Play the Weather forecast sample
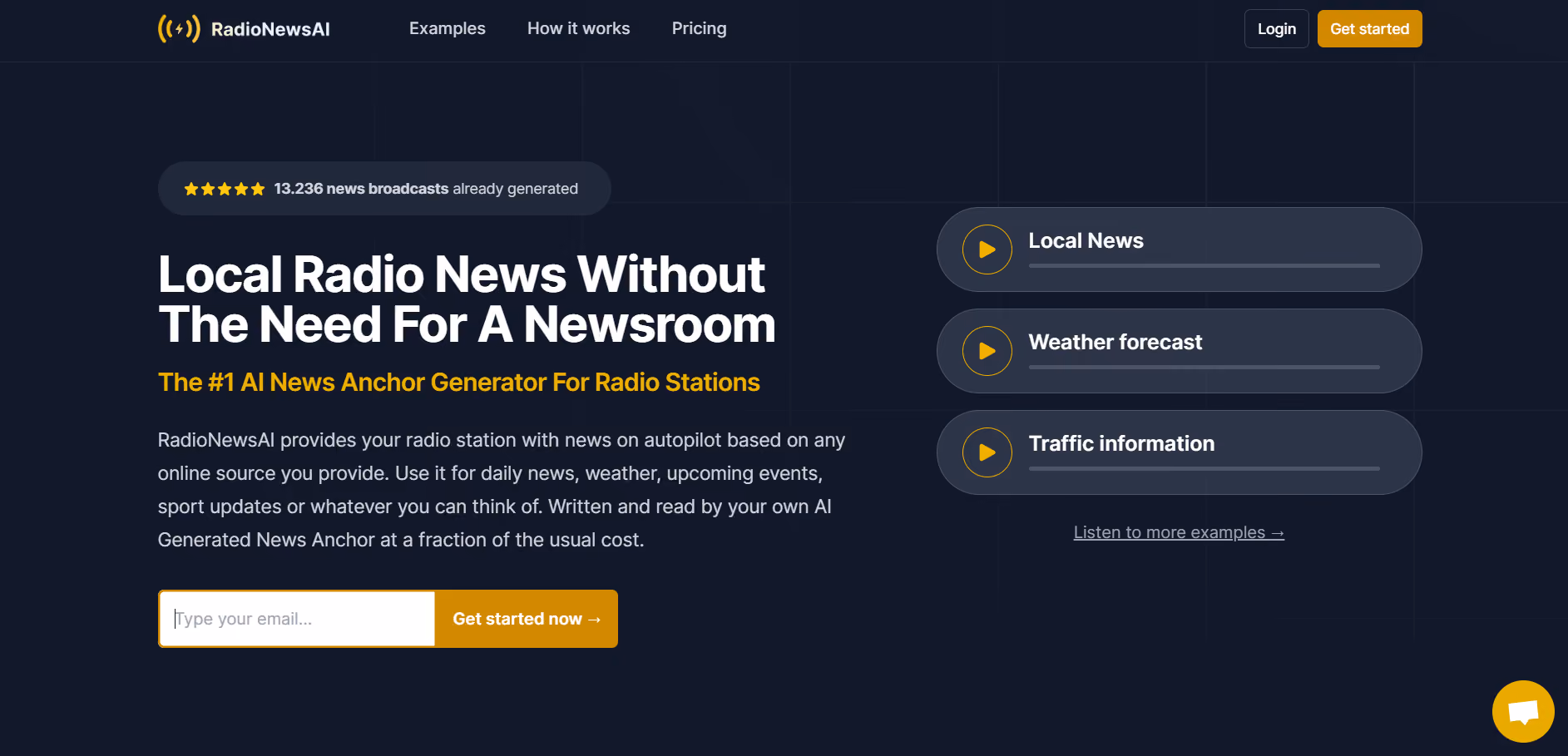The height and width of the screenshot is (756, 1568). 987,351
